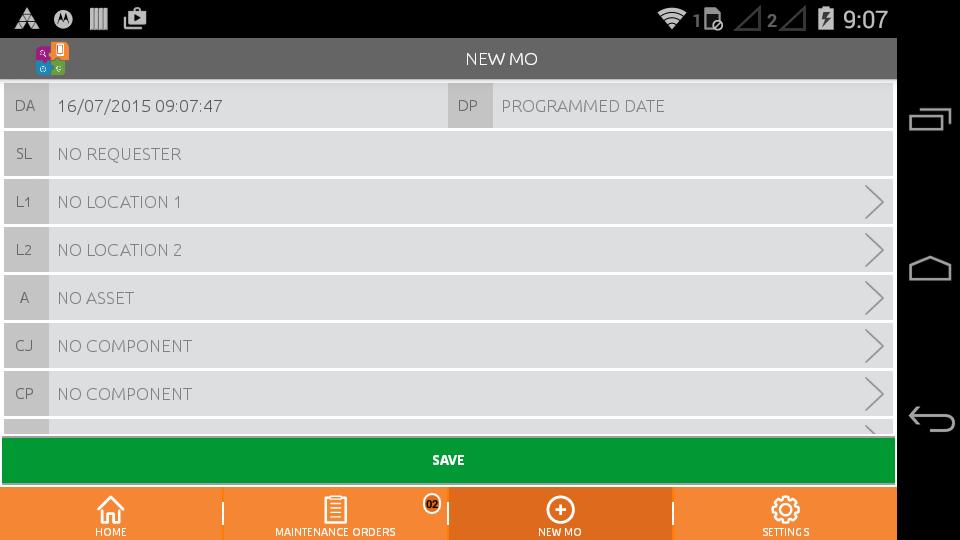Expand the CJ NO COMPONENT chevron
The width and height of the screenshot is (960, 540).
[x=874, y=346]
